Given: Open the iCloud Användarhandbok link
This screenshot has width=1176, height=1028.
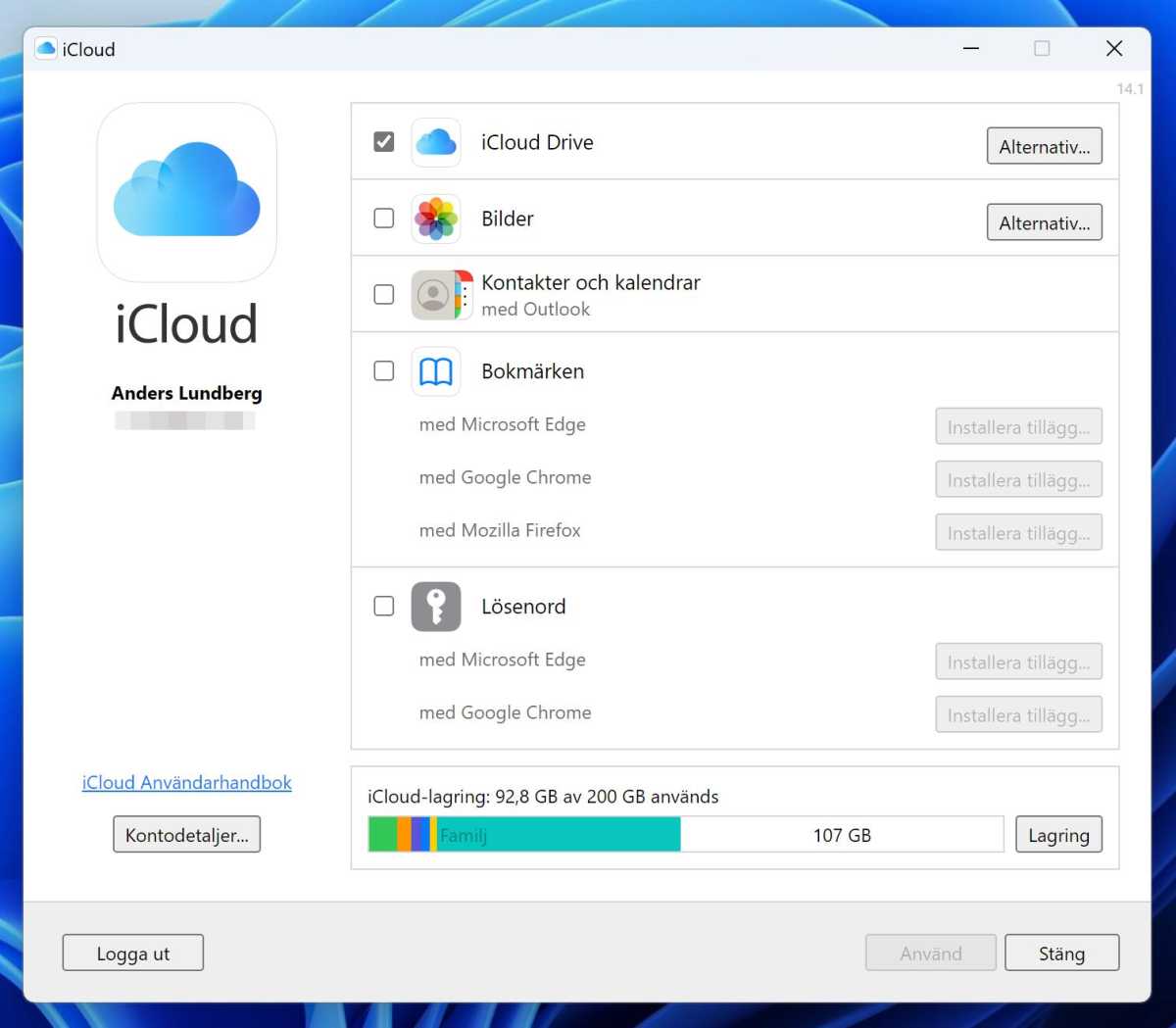Looking at the screenshot, I should point(187,783).
